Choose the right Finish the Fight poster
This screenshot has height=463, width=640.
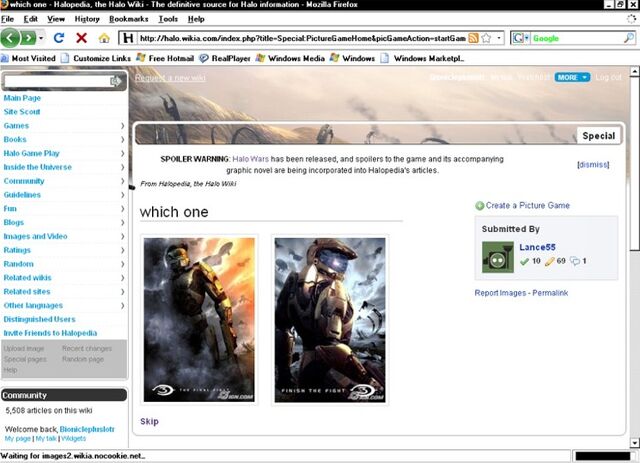click(x=330, y=320)
